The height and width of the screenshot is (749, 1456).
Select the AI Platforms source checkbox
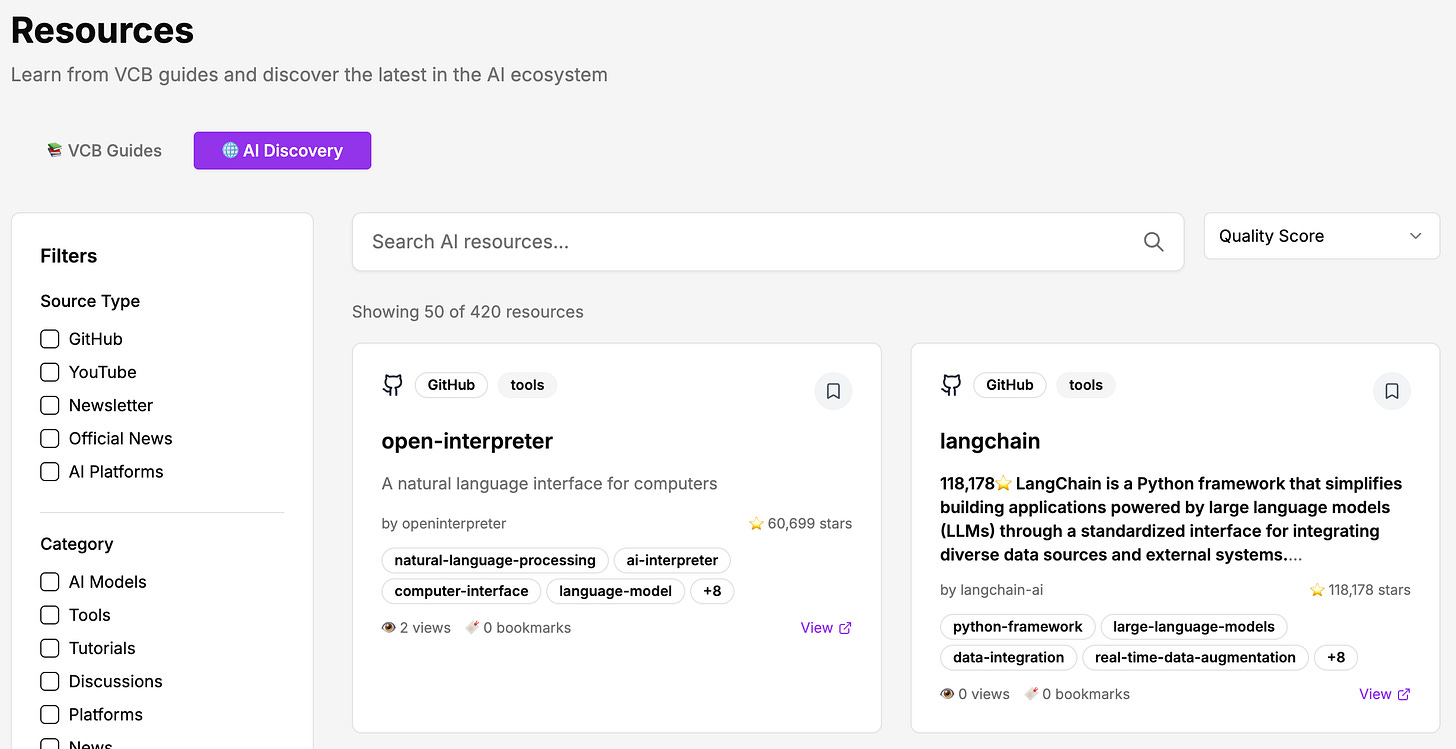coord(50,471)
